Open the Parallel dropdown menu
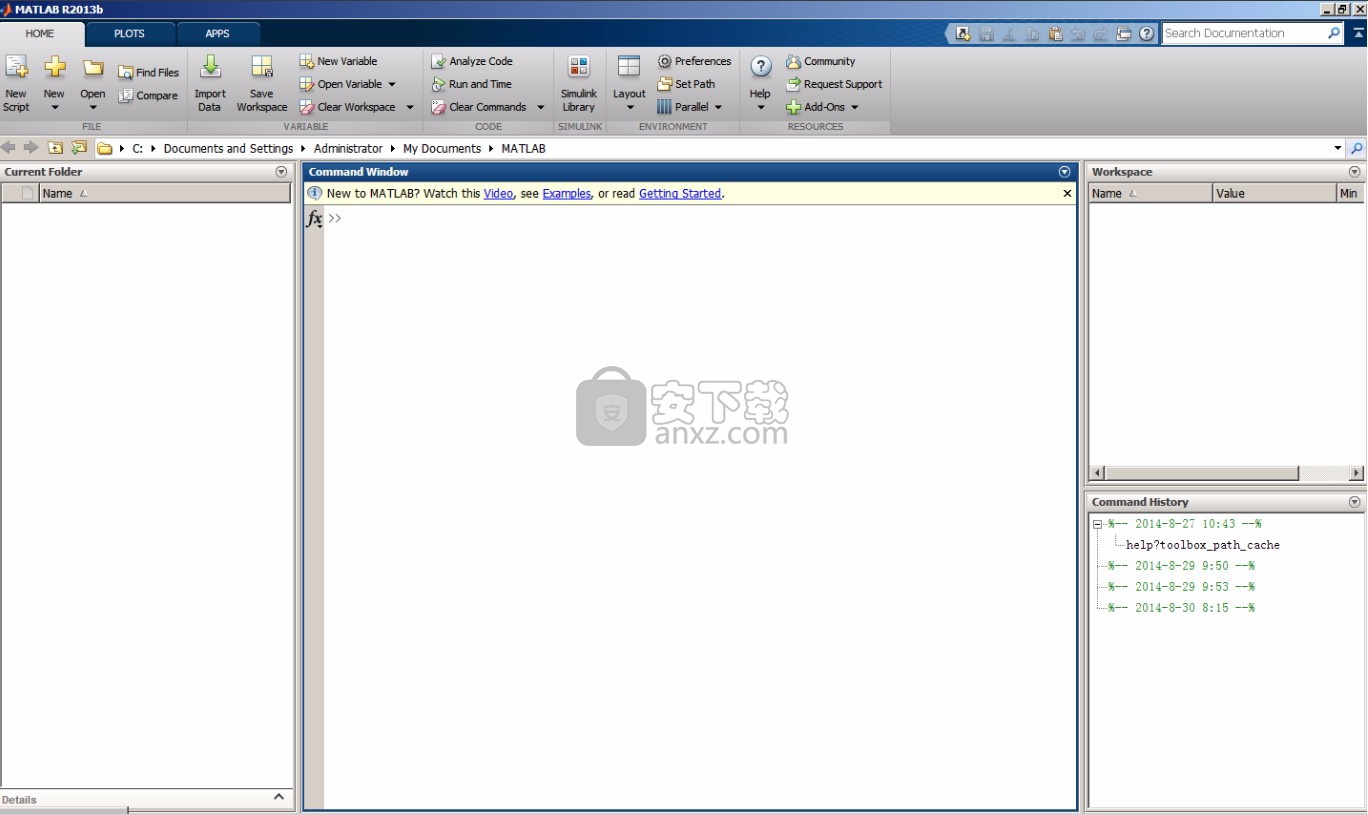Screen dimensions: 1368x815 click(689, 107)
